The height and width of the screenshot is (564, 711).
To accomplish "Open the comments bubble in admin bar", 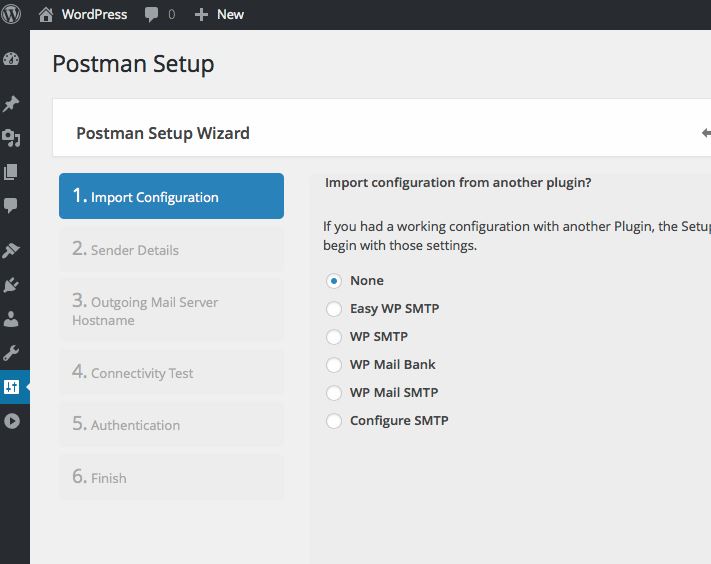I will point(151,15).
